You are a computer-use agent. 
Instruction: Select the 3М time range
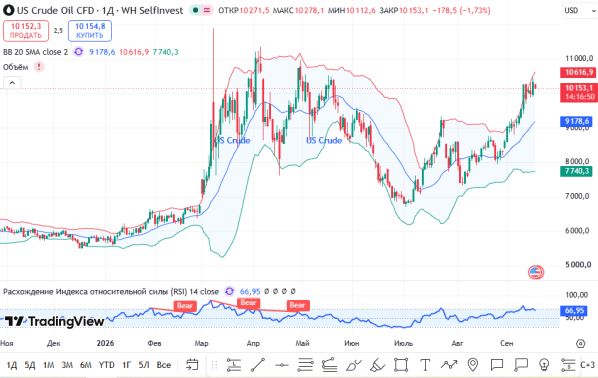67,365
